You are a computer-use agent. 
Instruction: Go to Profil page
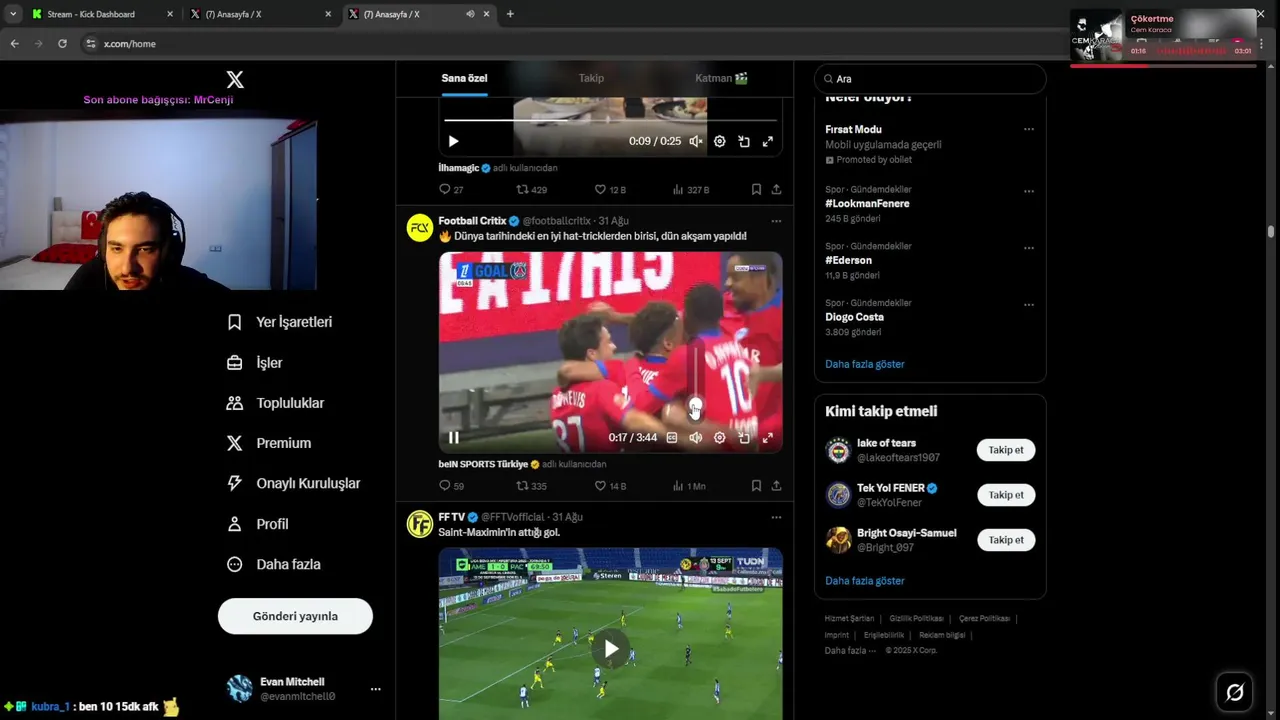pyautogui.click(x=258, y=524)
